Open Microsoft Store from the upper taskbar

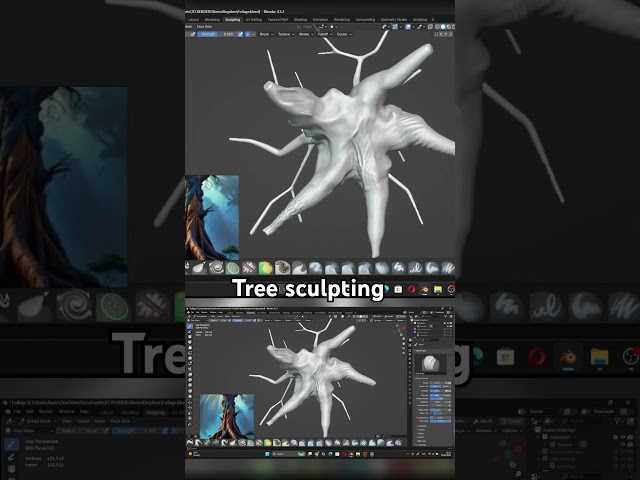tap(398, 289)
